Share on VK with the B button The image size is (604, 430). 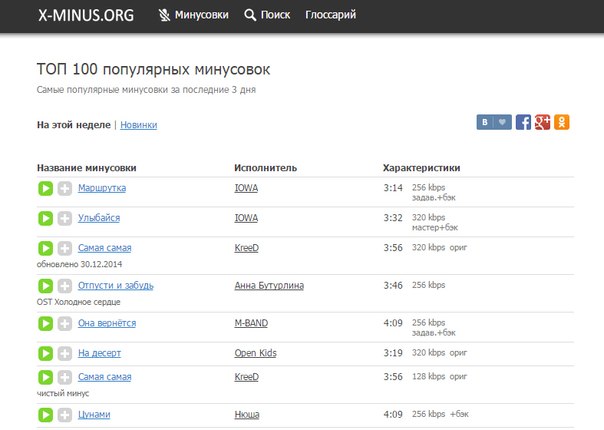point(485,122)
